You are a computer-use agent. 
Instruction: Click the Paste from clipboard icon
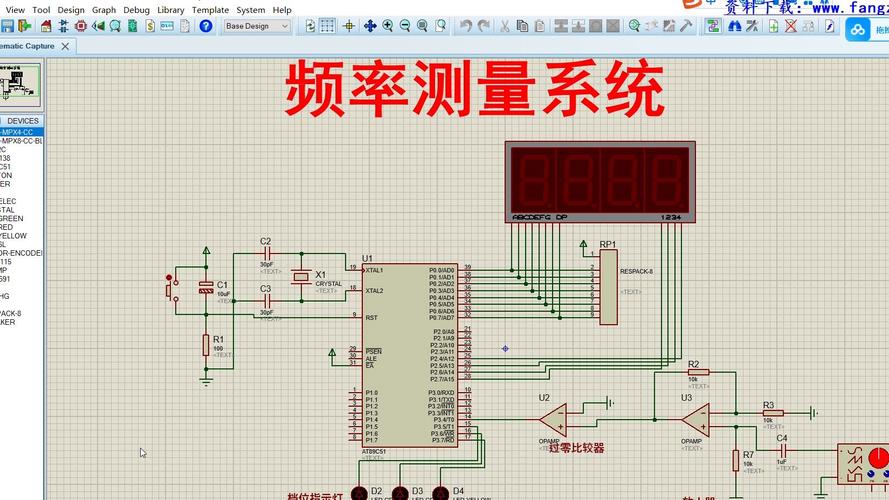coord(540,26)
